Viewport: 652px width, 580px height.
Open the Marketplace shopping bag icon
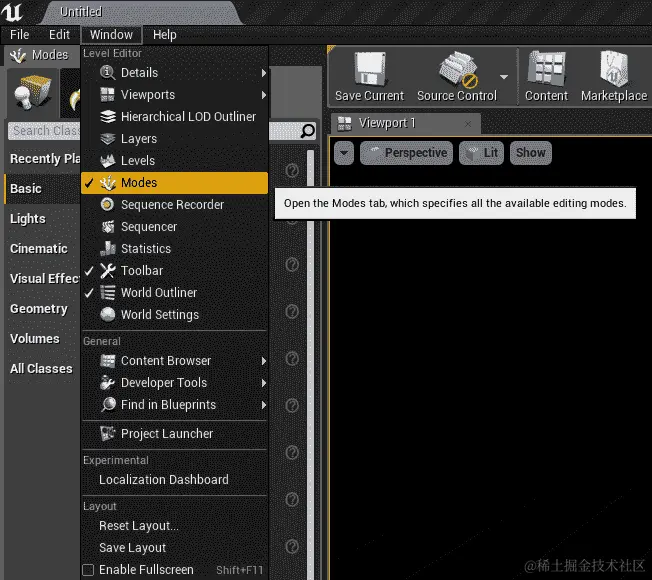pyautogui.click(x=614, y=69)
